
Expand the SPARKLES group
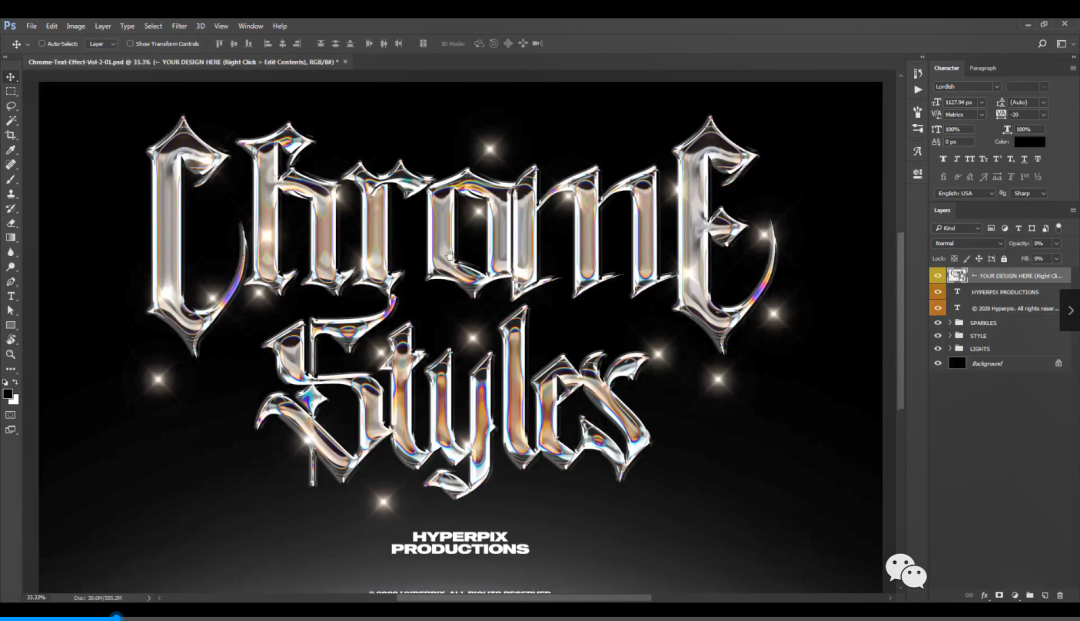coord(950,323)
